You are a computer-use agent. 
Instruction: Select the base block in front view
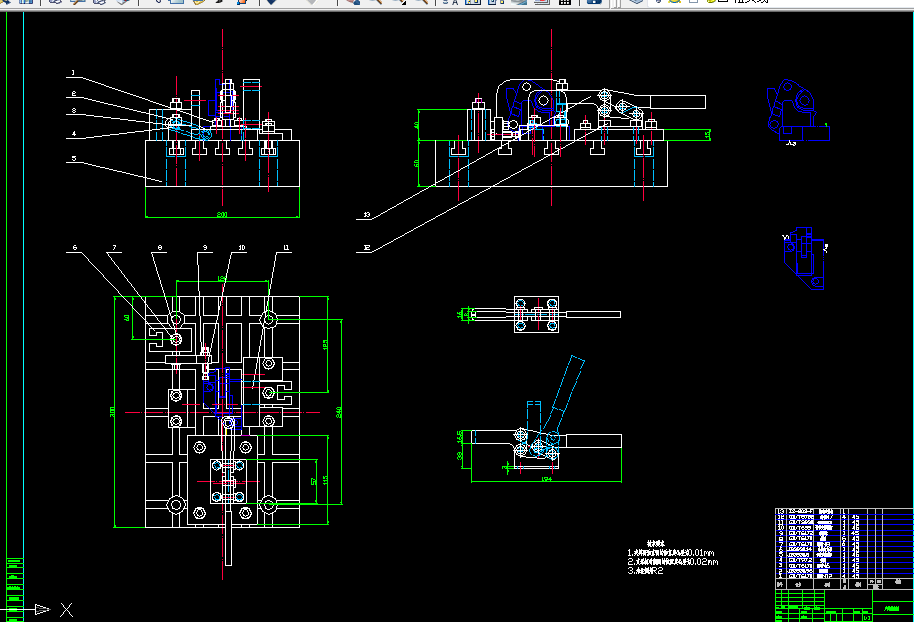tap(222, 163)
